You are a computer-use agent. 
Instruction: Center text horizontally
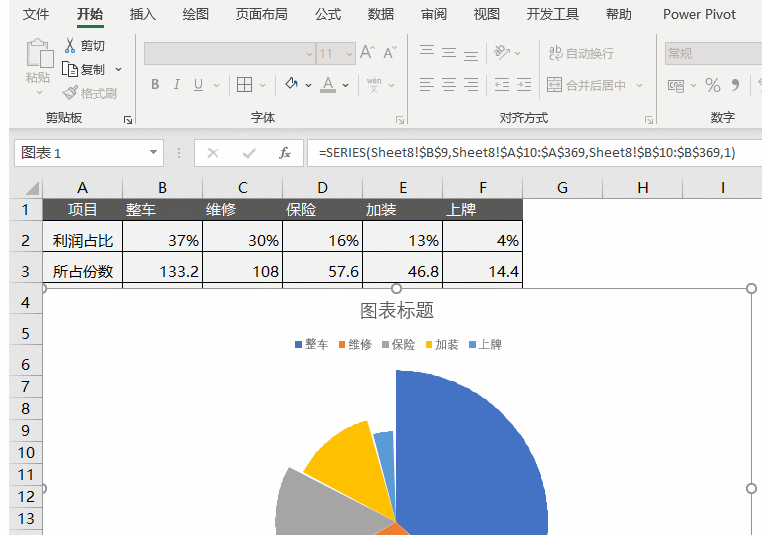(449, 85)
